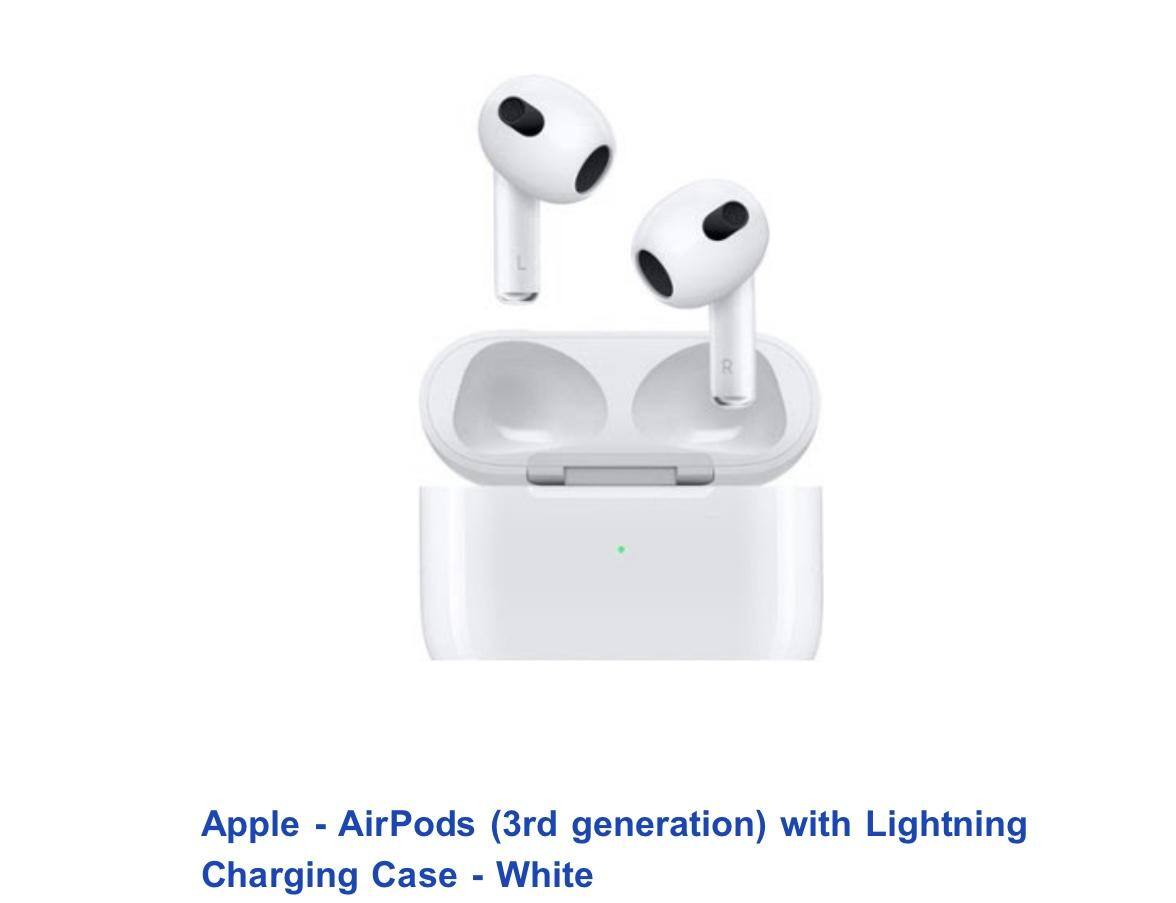Click the word "AirPods" in the title

click(406, 824)
